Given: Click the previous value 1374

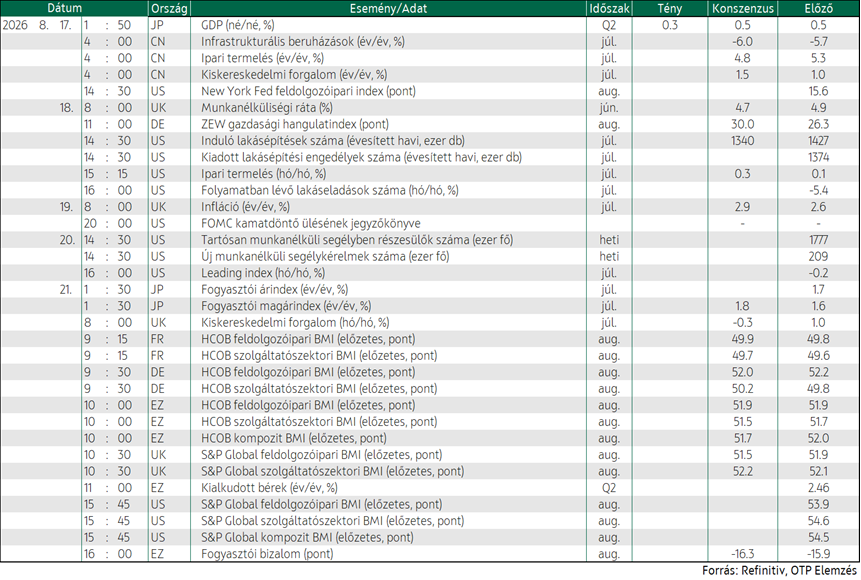Looking at the screenshot, I should pos(818,157).
